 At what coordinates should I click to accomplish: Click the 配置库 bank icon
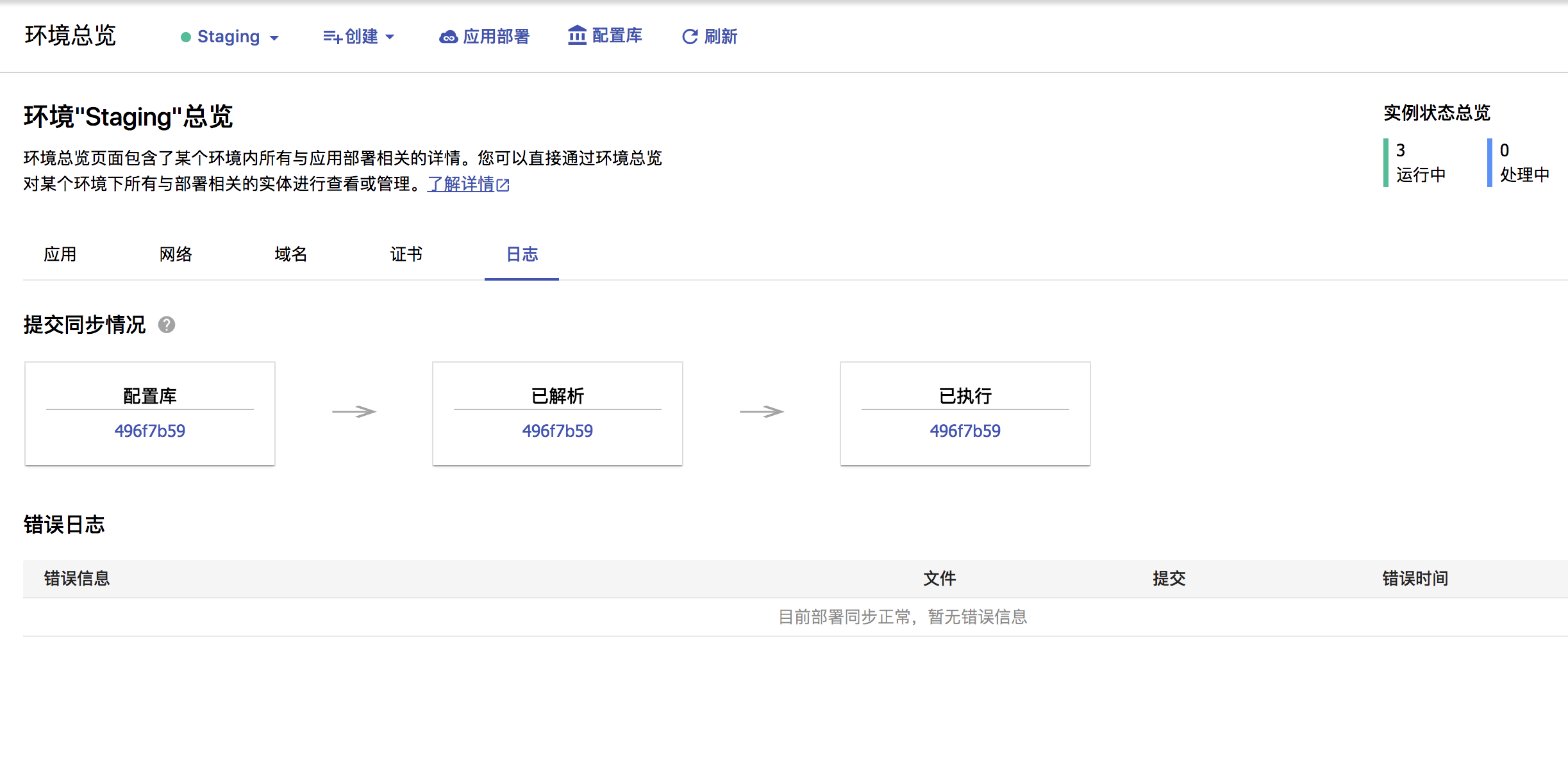577,35
